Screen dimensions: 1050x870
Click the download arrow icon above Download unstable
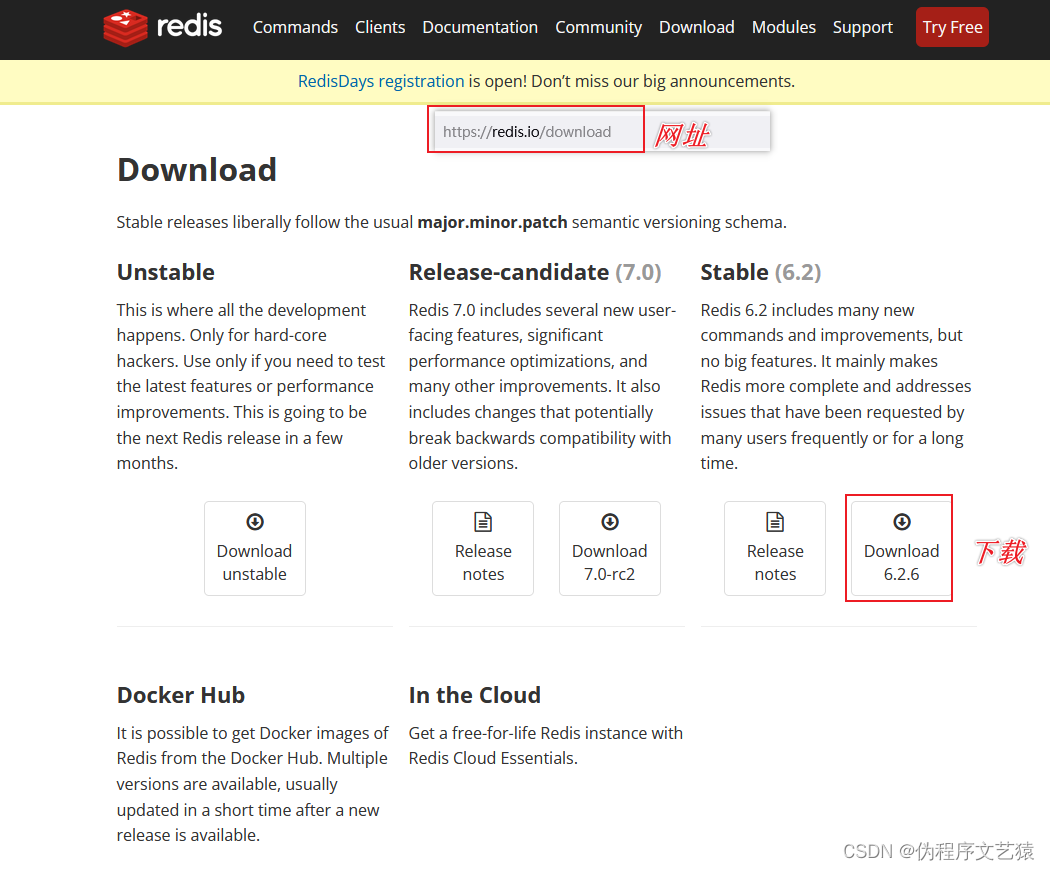[x=255, y=522]
